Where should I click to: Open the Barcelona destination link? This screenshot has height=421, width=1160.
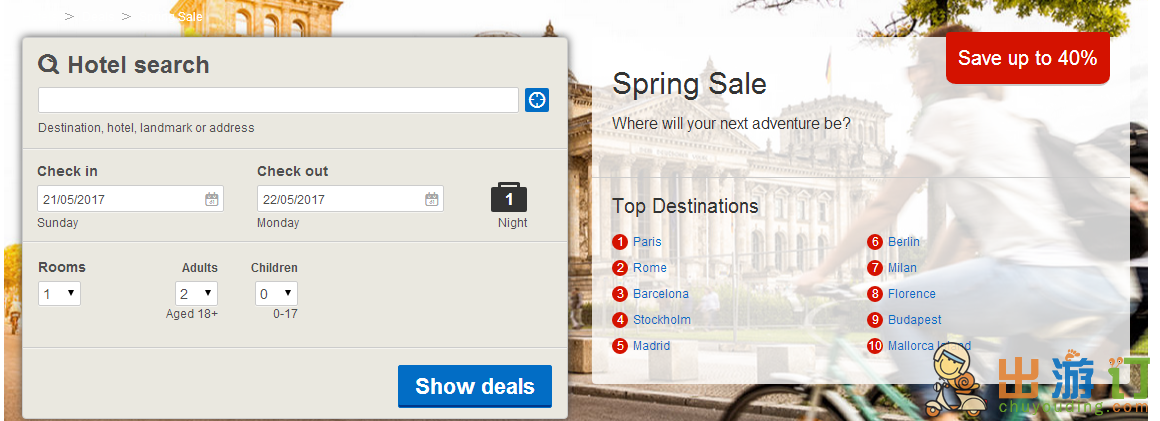pos(661,294)
